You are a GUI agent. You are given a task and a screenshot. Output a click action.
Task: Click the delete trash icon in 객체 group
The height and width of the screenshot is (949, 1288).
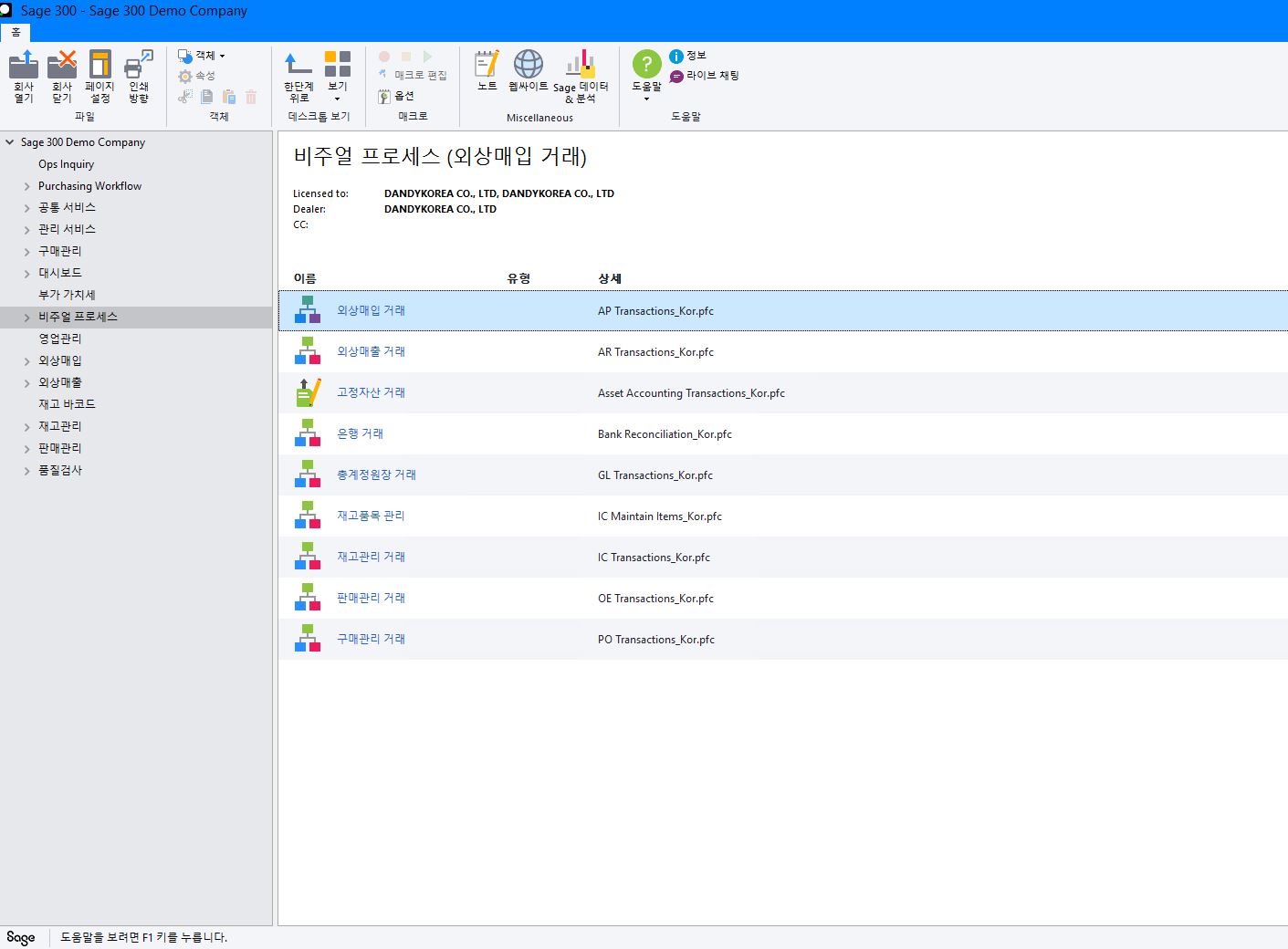251,96
